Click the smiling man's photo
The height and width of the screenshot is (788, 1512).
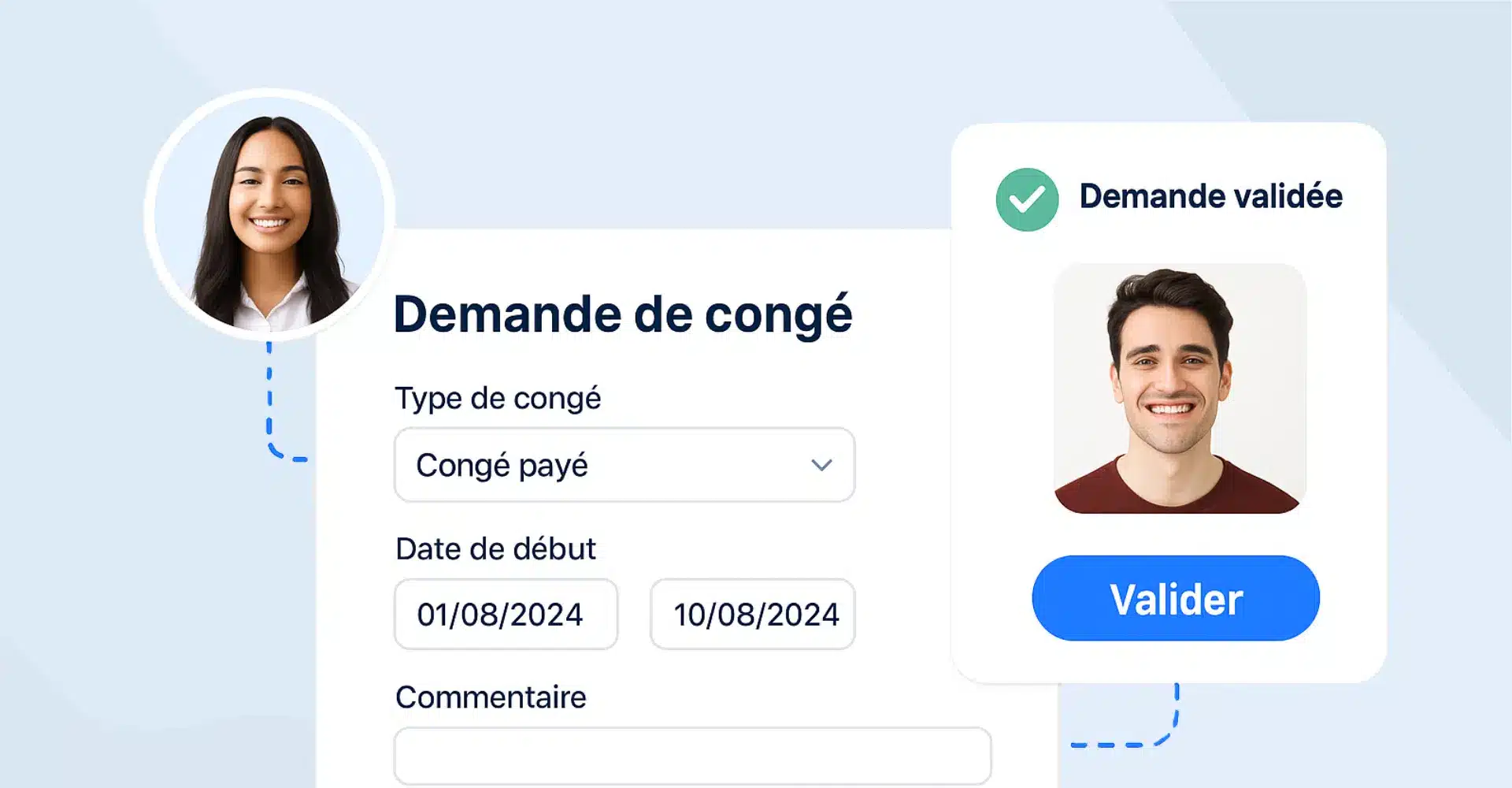[x=1180, y=388]
